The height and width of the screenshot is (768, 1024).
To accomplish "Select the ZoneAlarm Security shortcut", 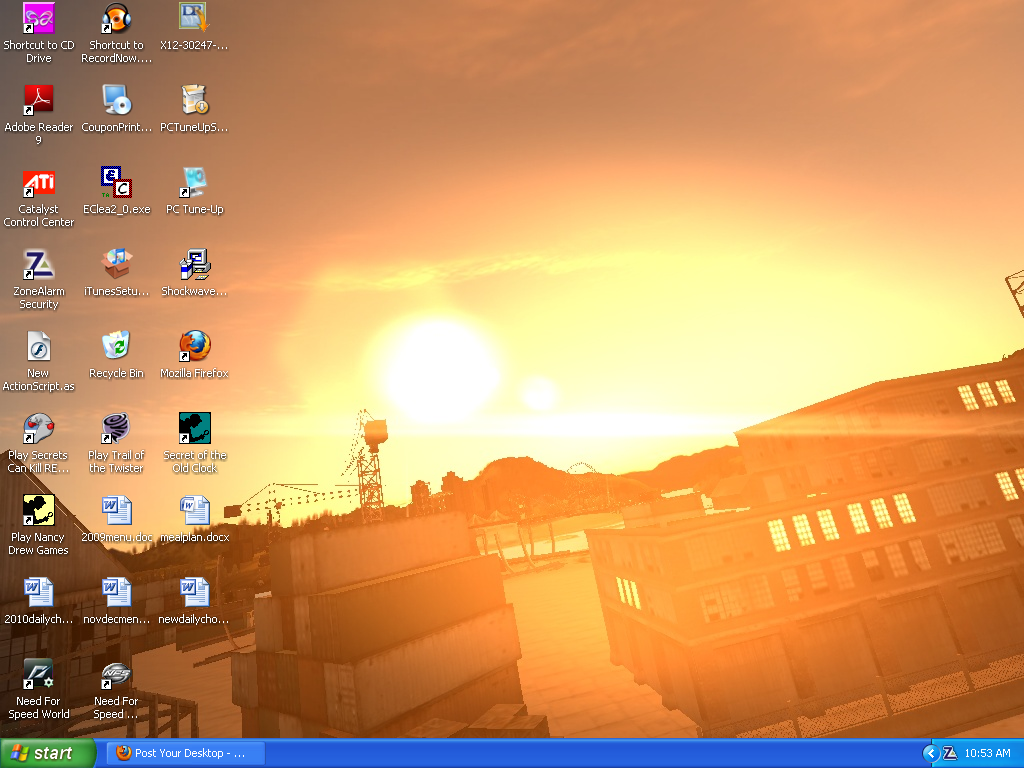I will (38, 265).
